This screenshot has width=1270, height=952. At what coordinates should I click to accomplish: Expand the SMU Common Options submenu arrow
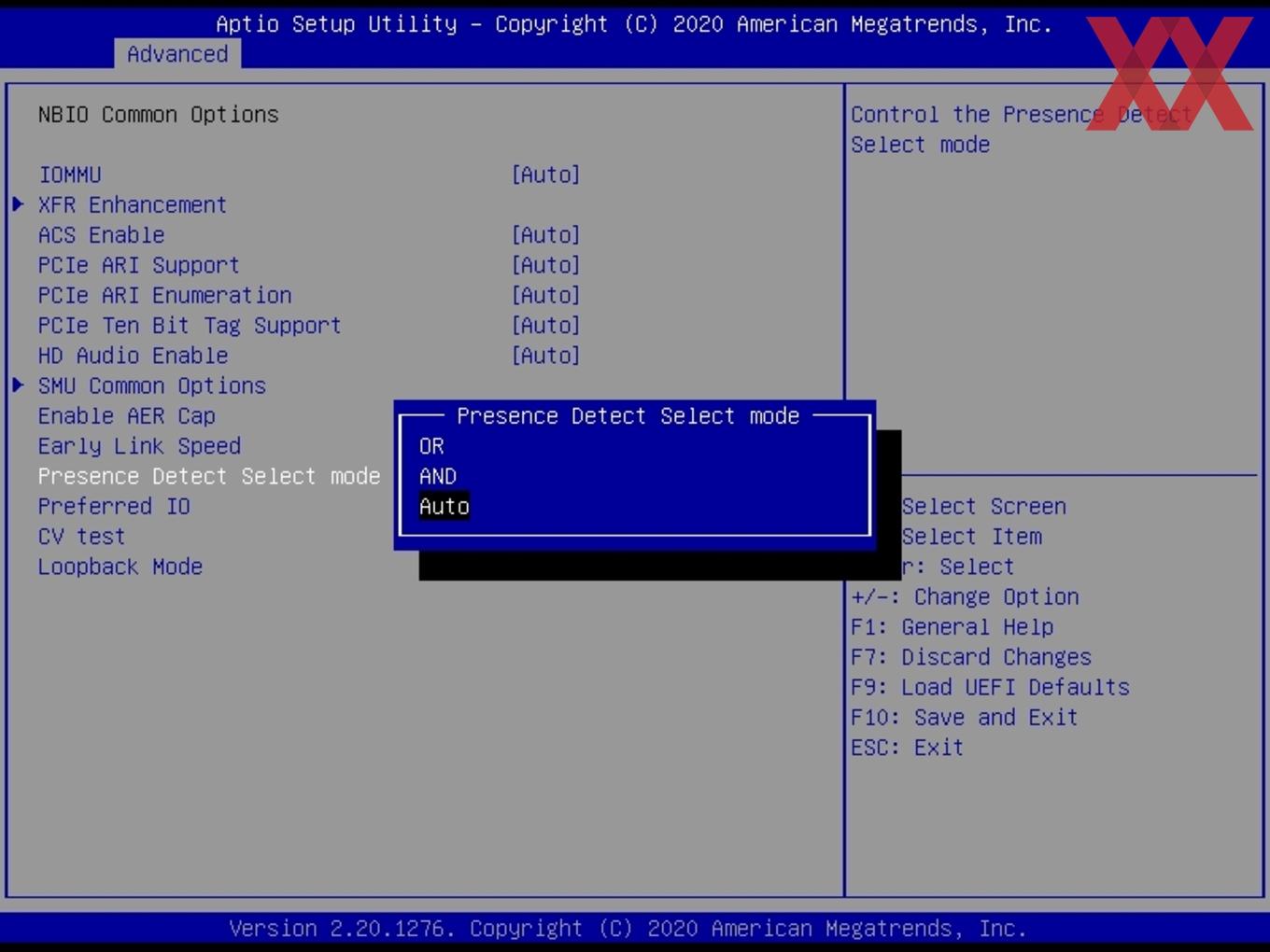tap(18, 385)
